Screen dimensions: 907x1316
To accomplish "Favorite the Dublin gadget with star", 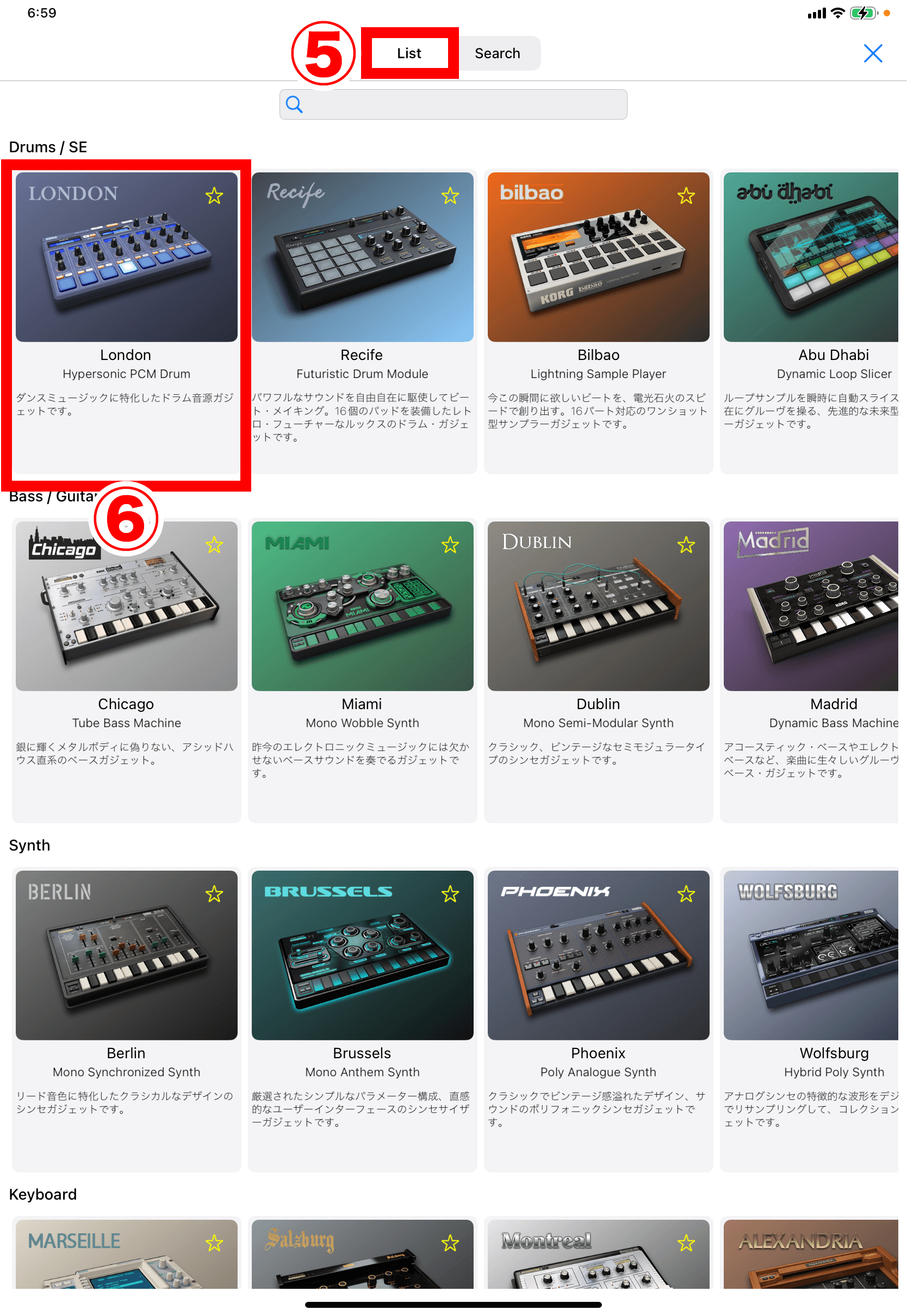I will point(686,545).
